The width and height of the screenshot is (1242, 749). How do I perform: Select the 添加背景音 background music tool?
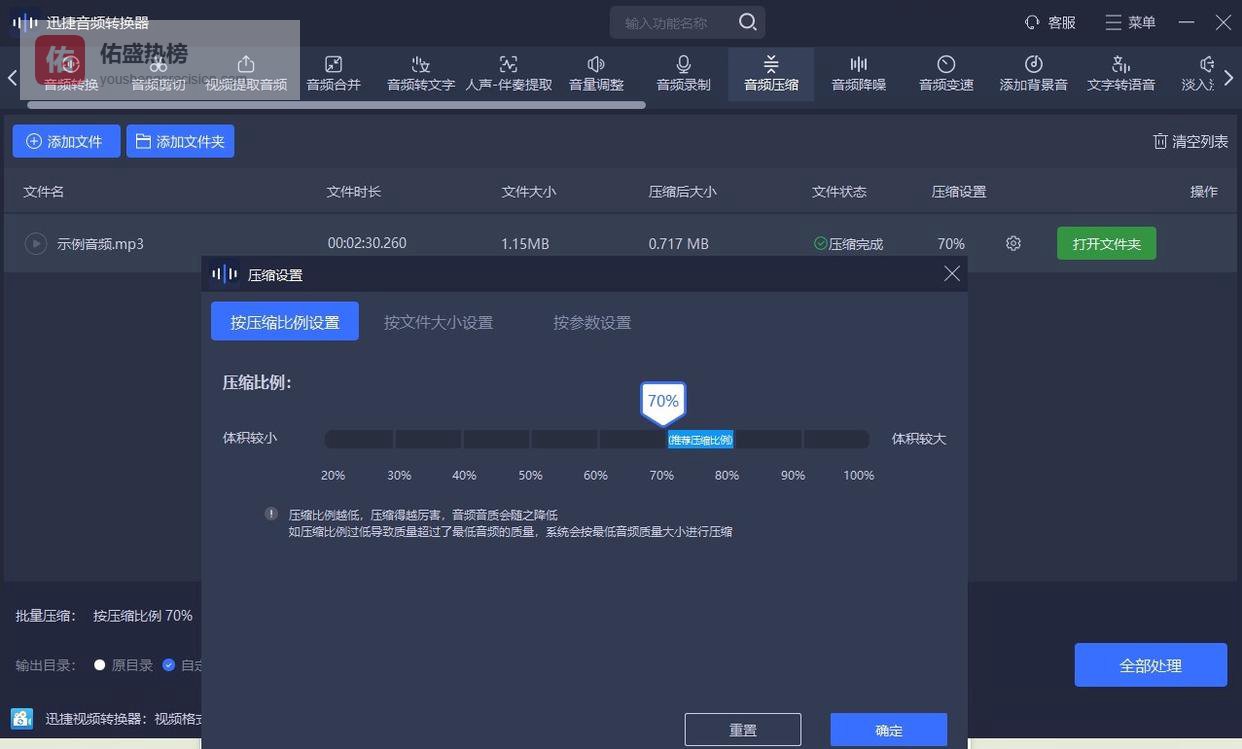[1033, 73]
